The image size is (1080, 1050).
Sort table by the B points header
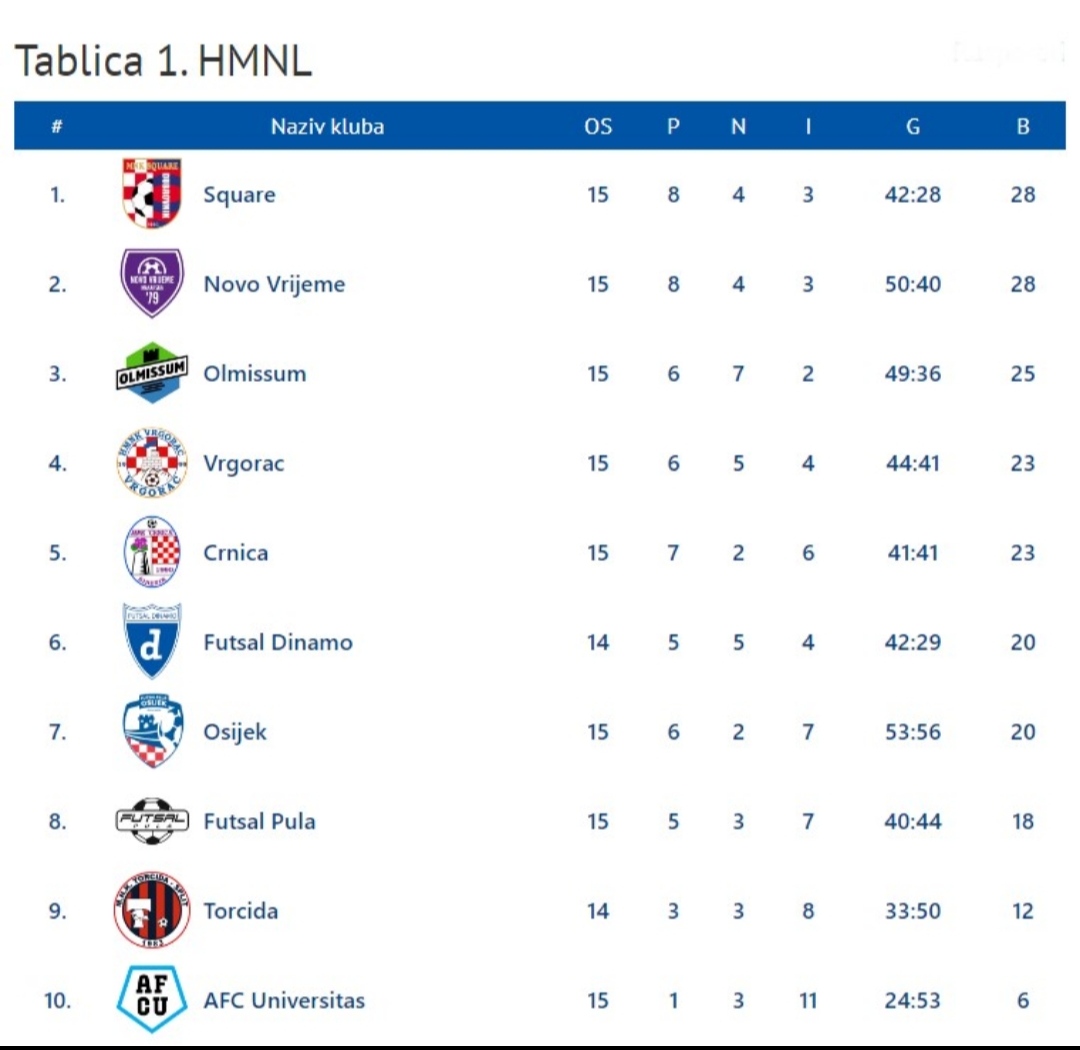pyautogui.click(x=1023, y=126)
